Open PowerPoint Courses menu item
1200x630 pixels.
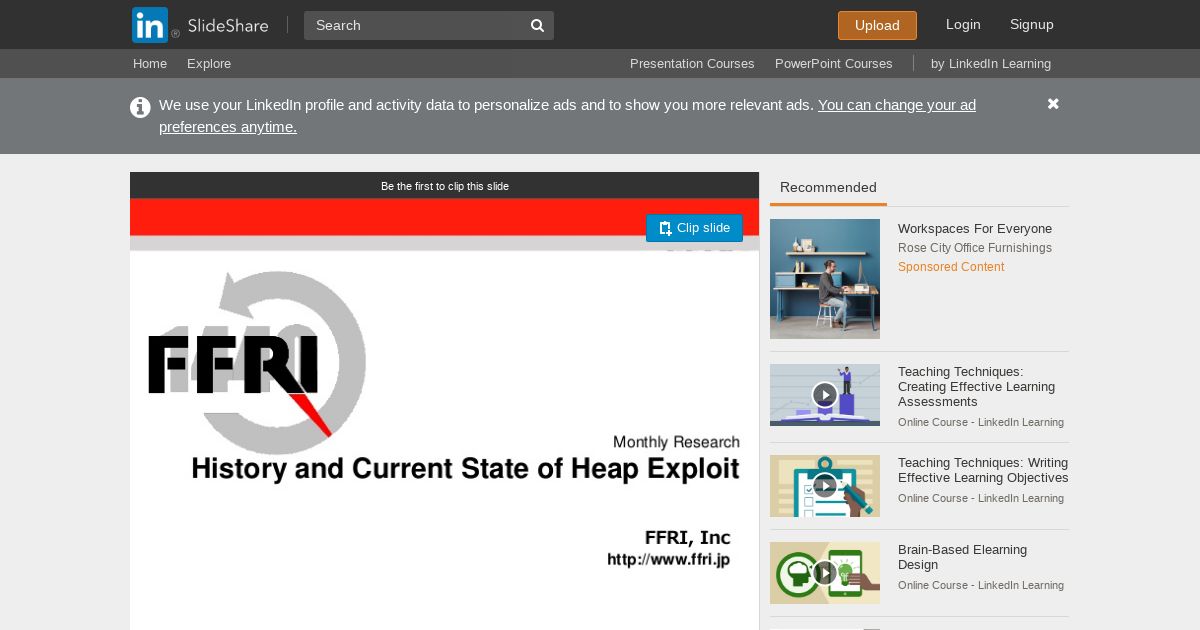coord(833,63)
